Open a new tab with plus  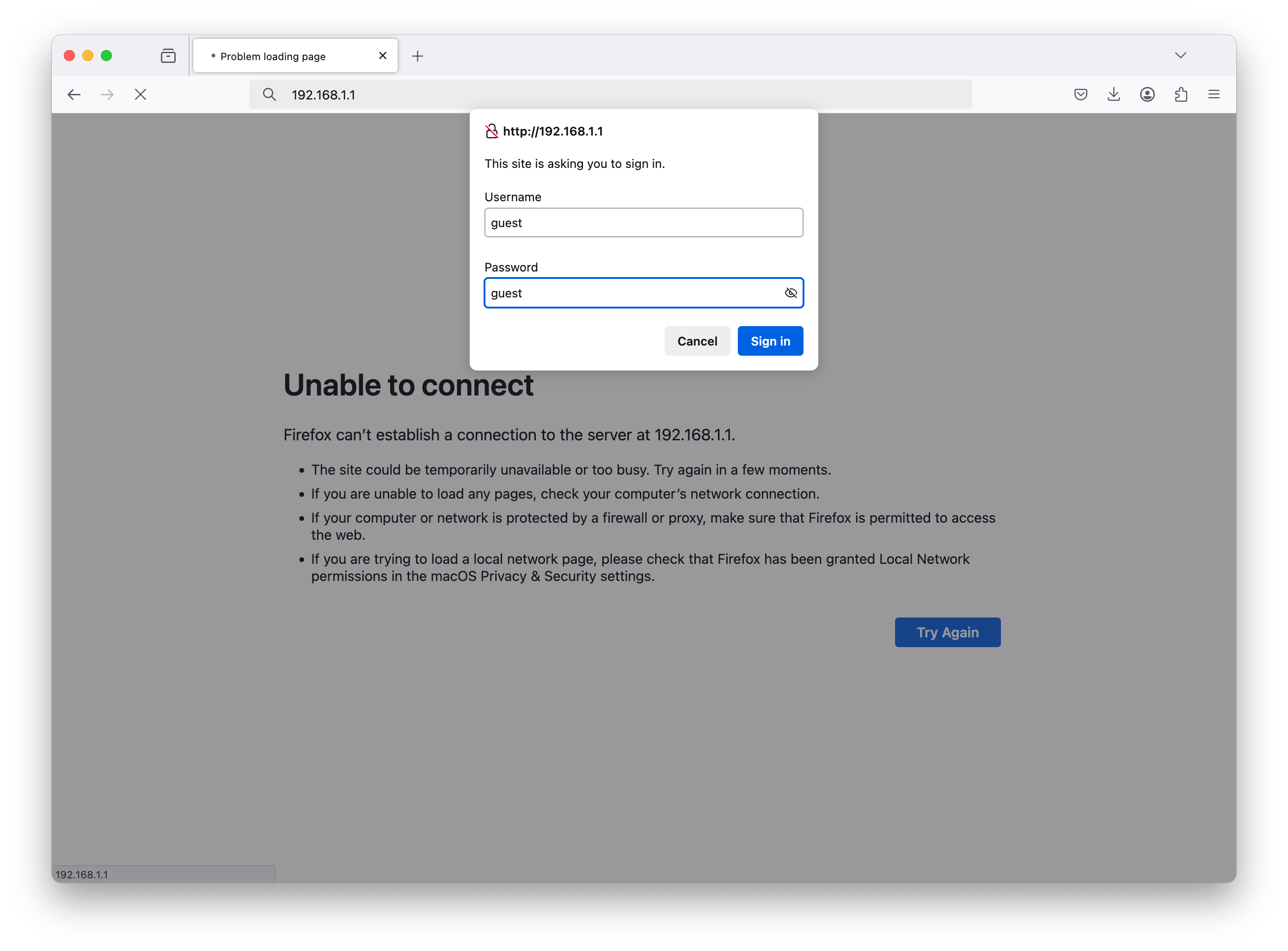click(x=417, y=56)
